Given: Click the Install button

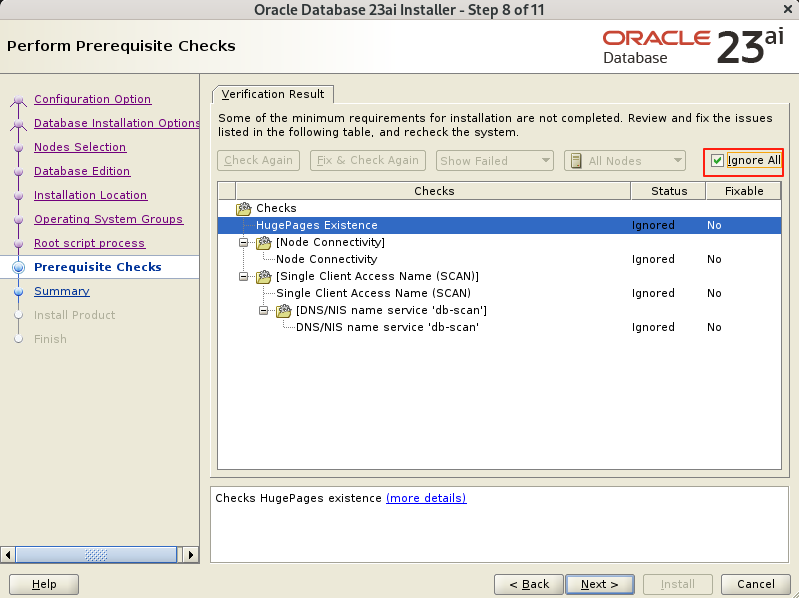Looking at the screenshot, I should pos(678,584).
